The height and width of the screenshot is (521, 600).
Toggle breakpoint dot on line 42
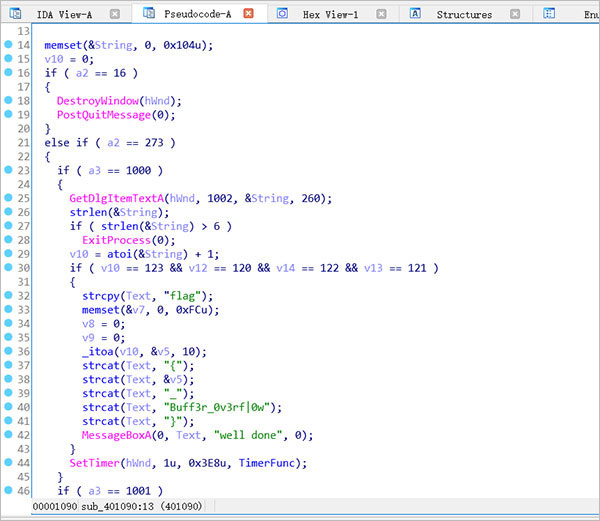9,435
